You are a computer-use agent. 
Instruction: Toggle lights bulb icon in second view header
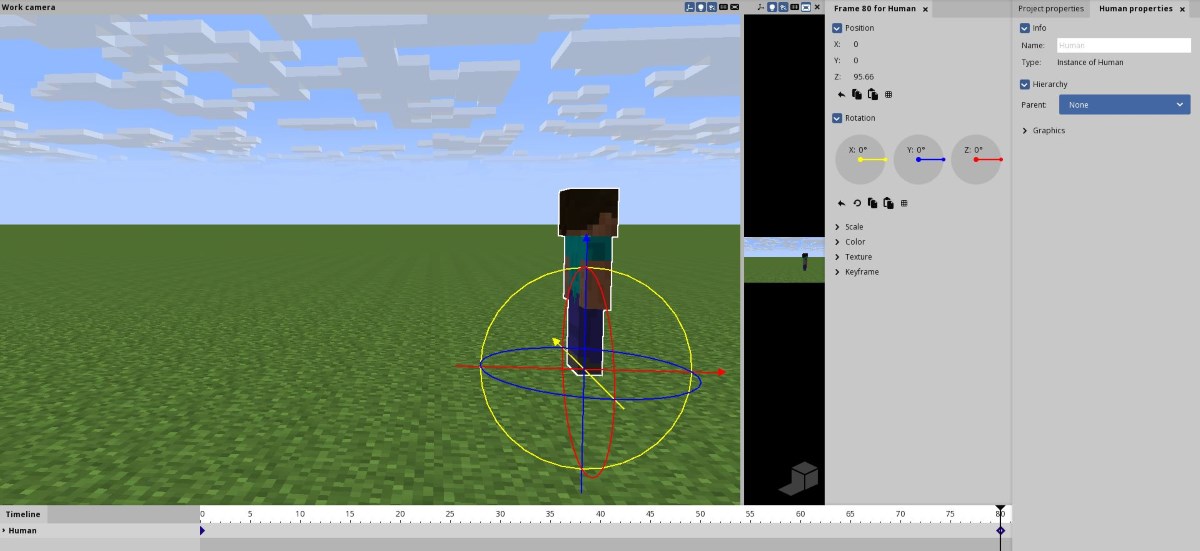coord(772,7)
